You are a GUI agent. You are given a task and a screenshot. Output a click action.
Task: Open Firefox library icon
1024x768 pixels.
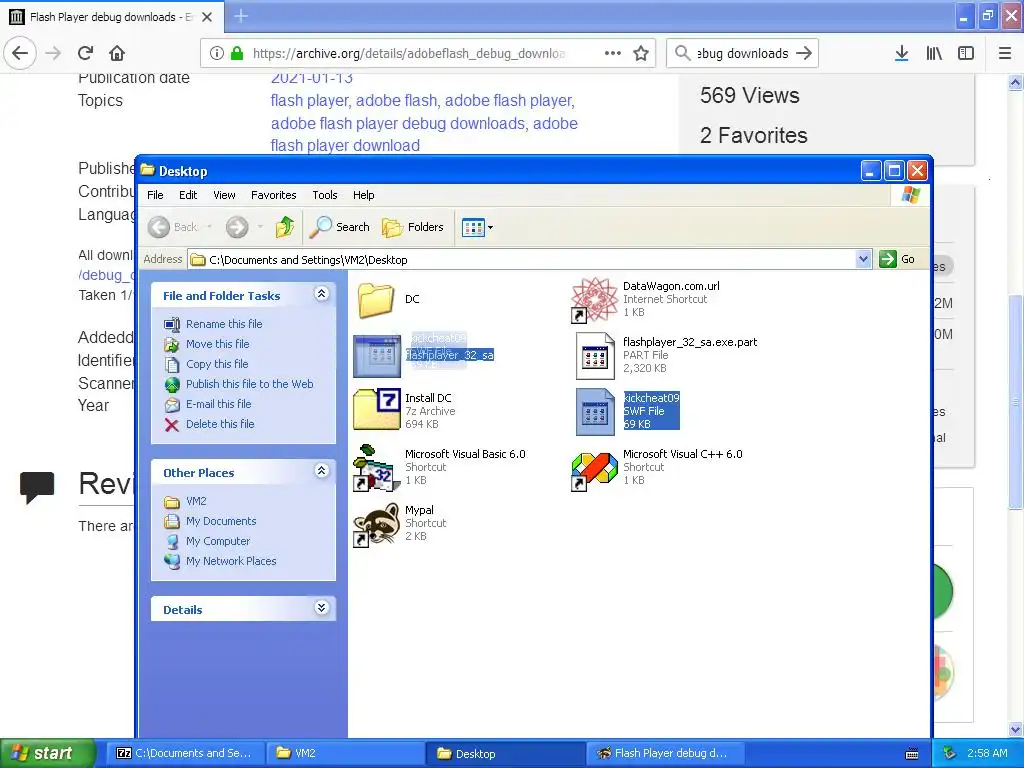(934, 53)
